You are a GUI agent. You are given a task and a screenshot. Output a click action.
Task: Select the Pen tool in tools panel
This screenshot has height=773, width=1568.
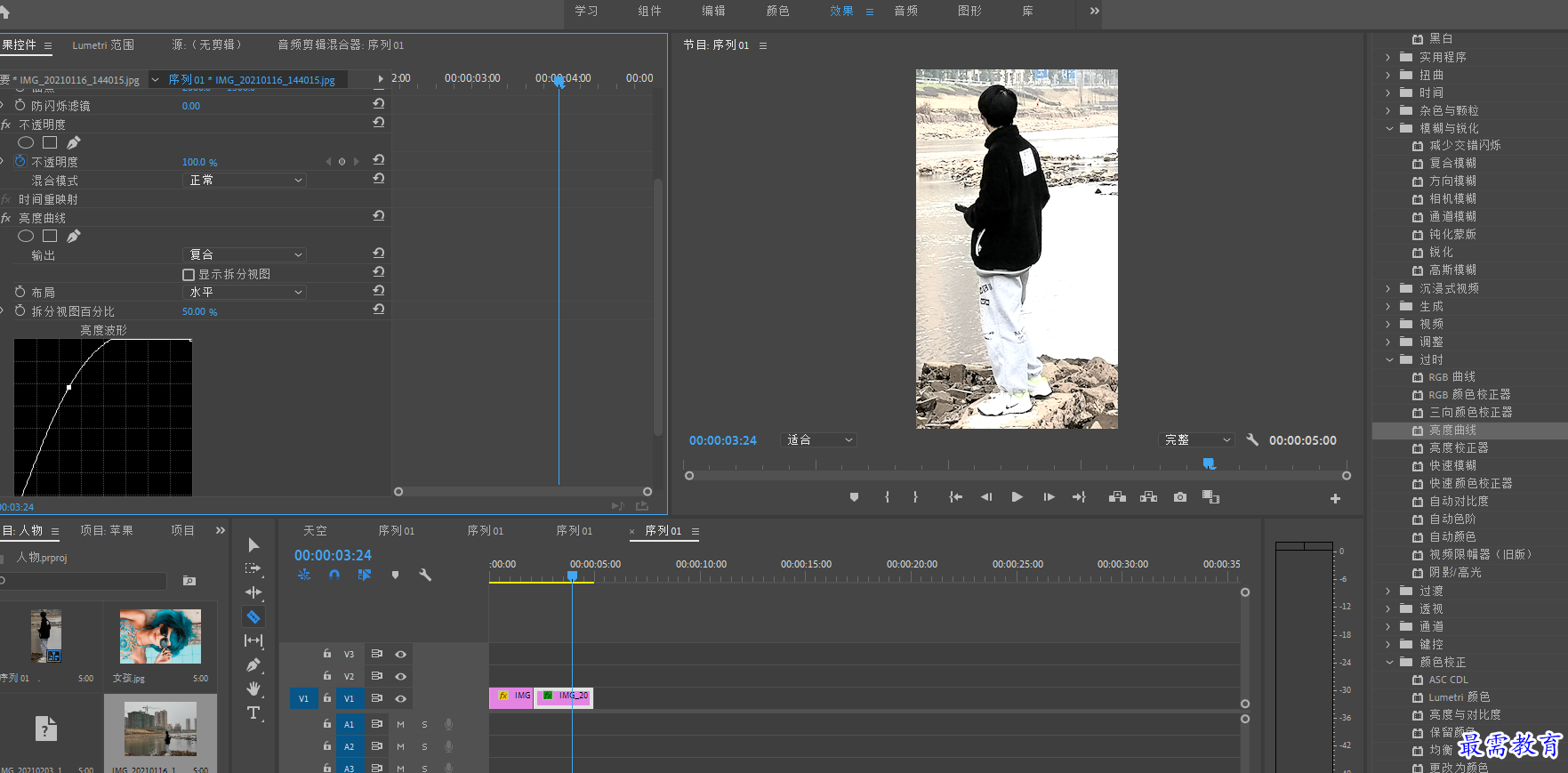click(x=253, y=664)
